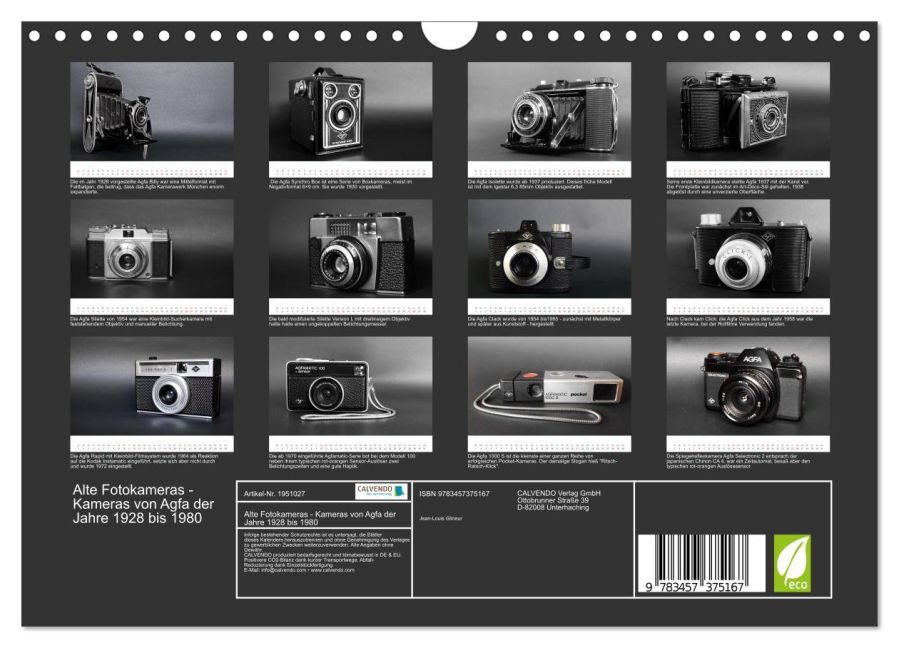The width and height of the screenshot is (899, 648).
Task: Click the author name below the ISBN
Action: coord(441,518)
